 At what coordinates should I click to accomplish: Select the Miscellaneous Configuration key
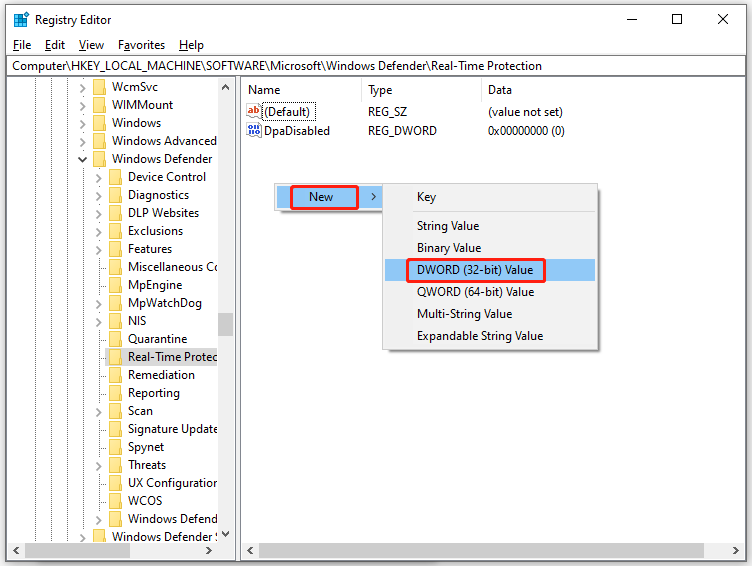(x=172, y=267)
